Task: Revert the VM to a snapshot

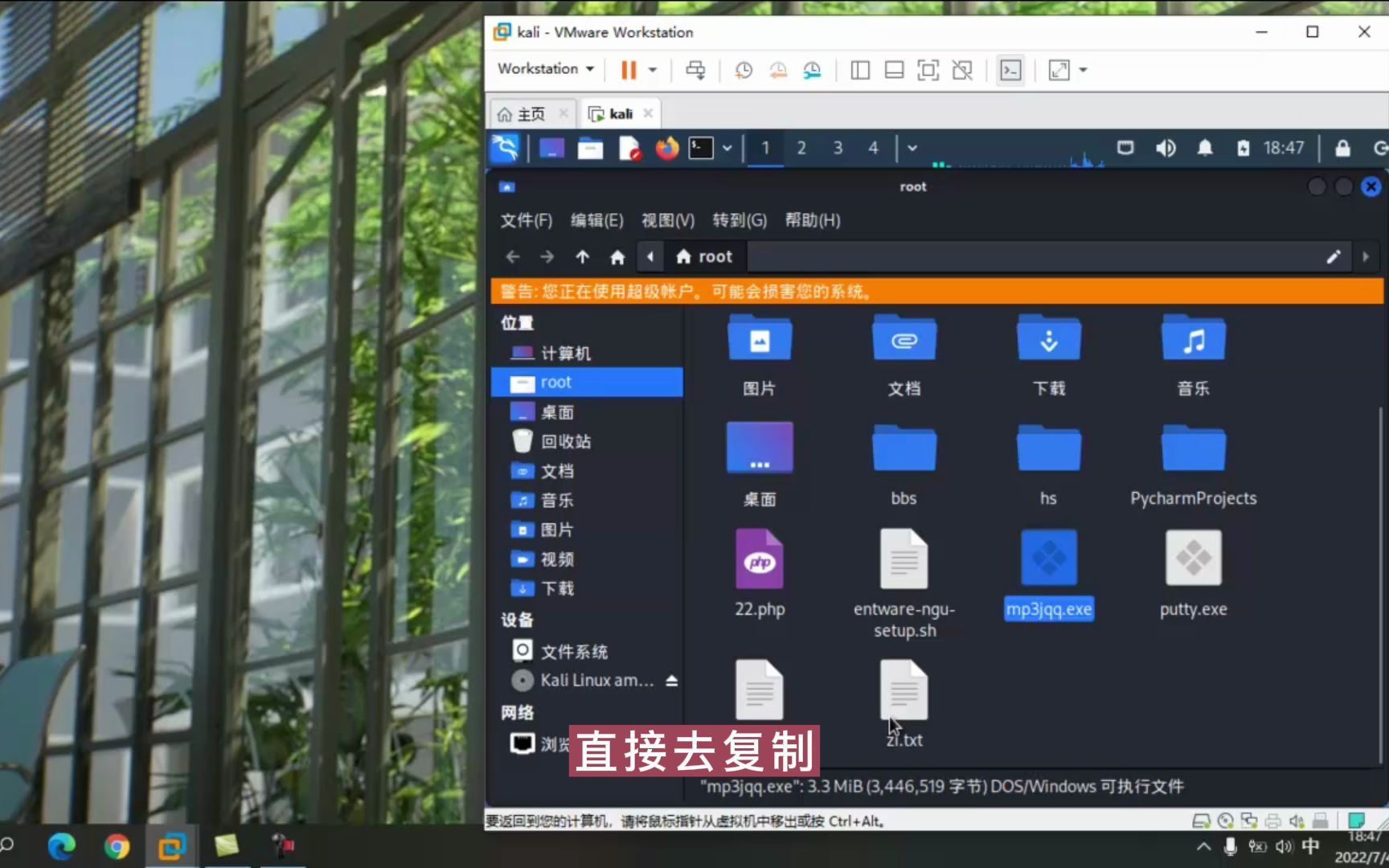Action: click(777, 71)
